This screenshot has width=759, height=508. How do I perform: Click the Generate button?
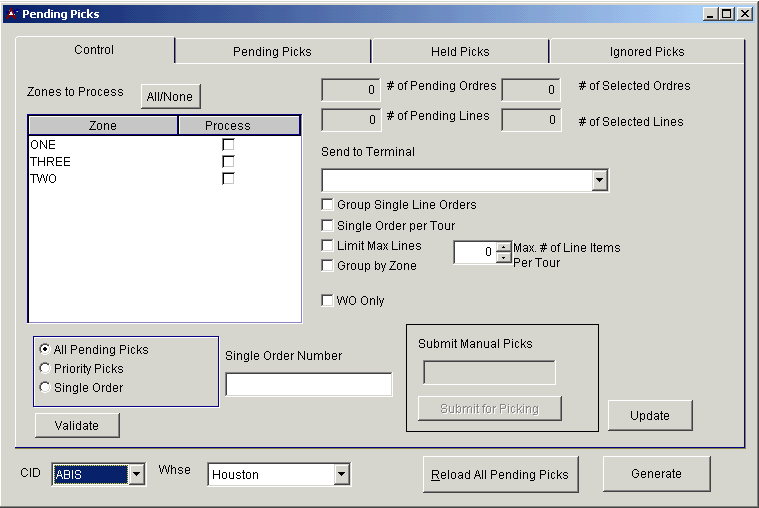point(656,474)
